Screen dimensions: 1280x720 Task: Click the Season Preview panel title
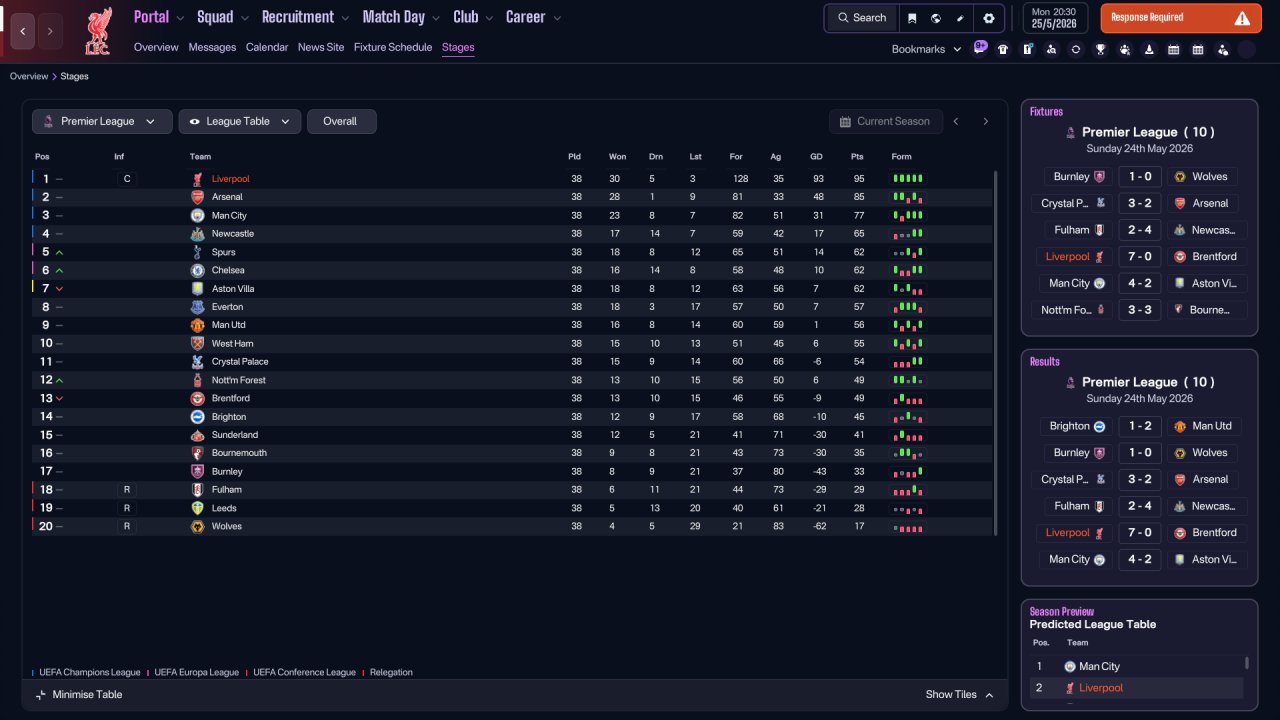[1062, 611]
